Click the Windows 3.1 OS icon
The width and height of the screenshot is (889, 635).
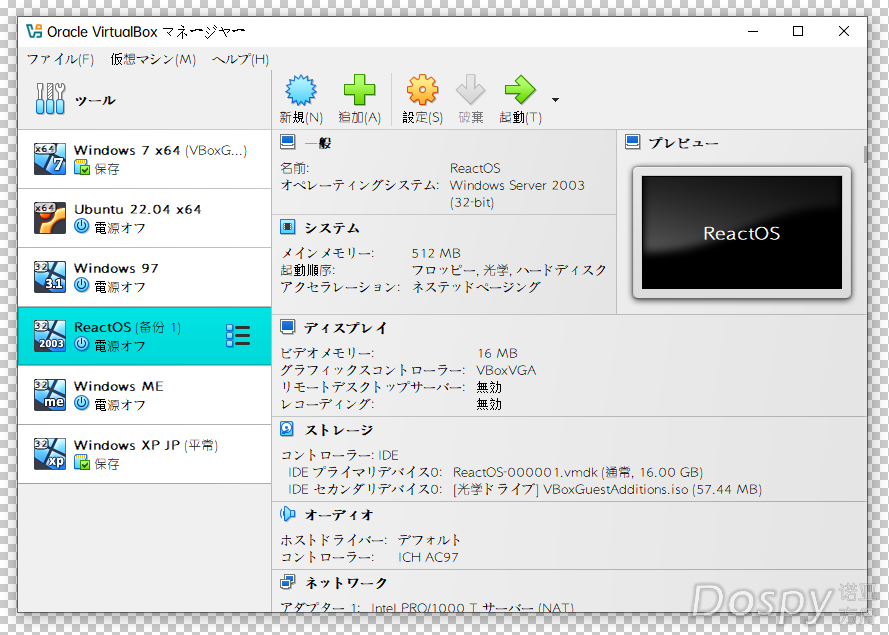pyautogui.click(x=50, y=277)
